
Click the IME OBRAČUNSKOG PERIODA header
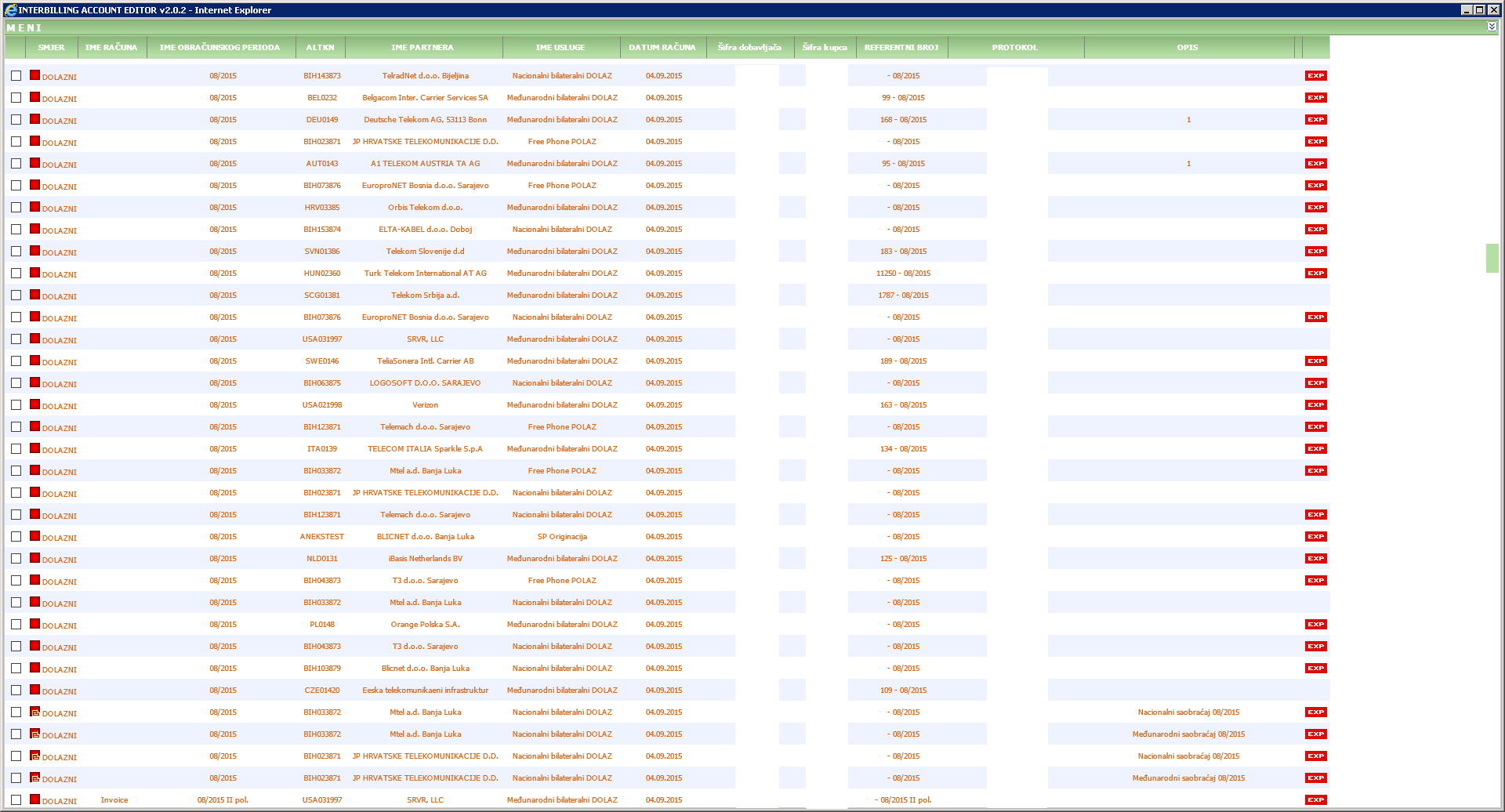(220, 47)
